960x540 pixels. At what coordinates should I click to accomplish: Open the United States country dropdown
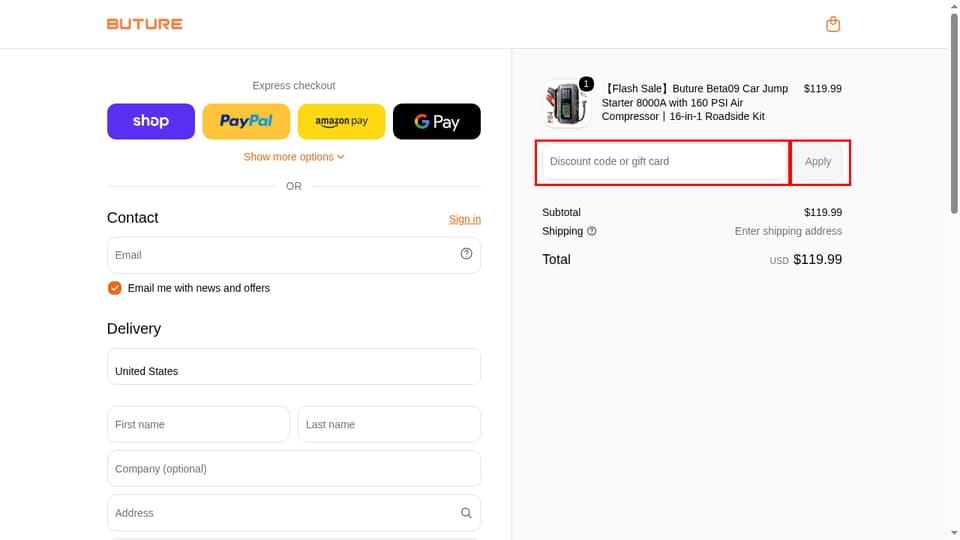(294, 367)
